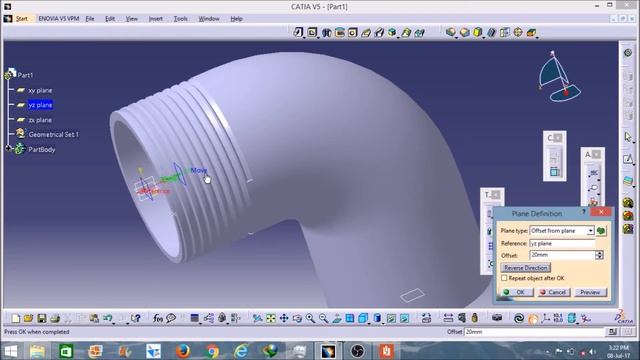Click the Chamfer icon in top toolbar
The height and width of the screenshot is (360, 640).
[464, 32]
